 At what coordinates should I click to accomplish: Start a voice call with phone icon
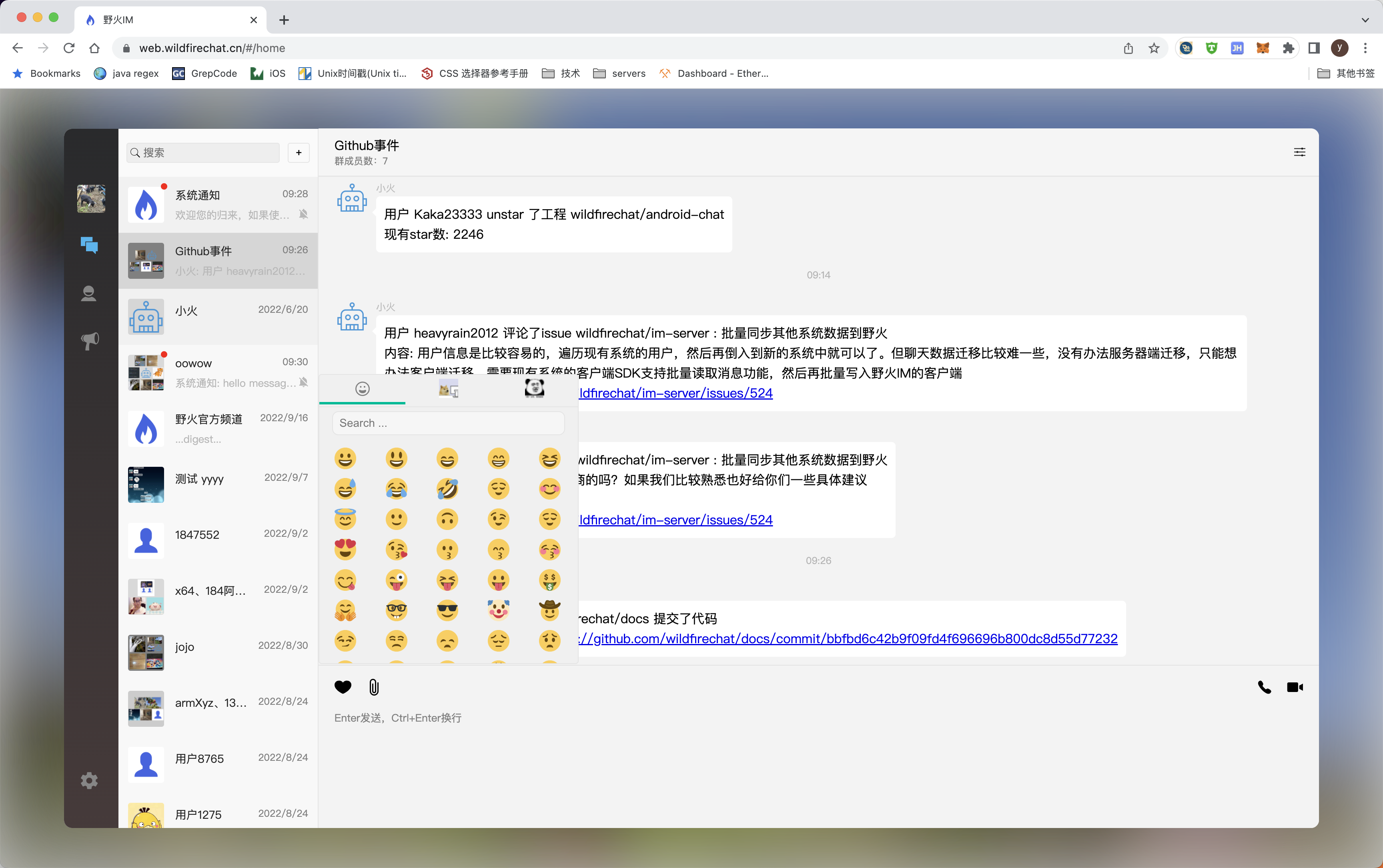1264,686
